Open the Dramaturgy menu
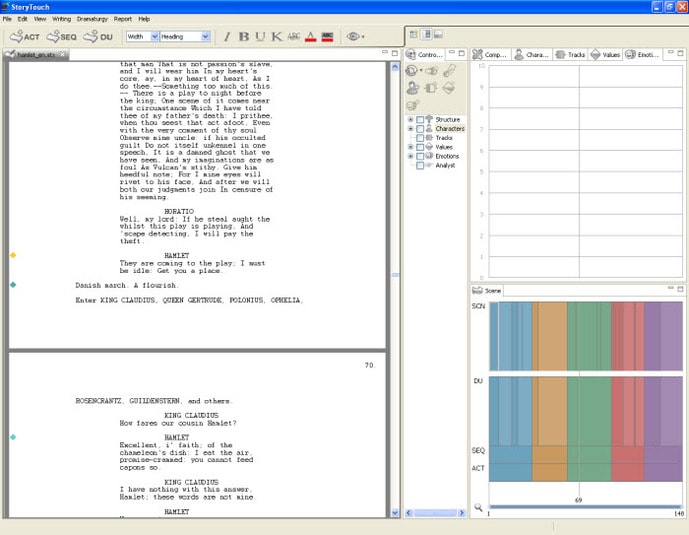Viewport: 689px width, 535px height. (x=92, y=19)
